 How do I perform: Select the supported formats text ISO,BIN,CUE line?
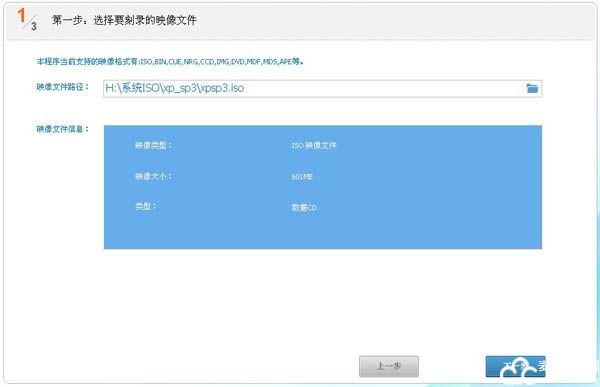[170, 62]
